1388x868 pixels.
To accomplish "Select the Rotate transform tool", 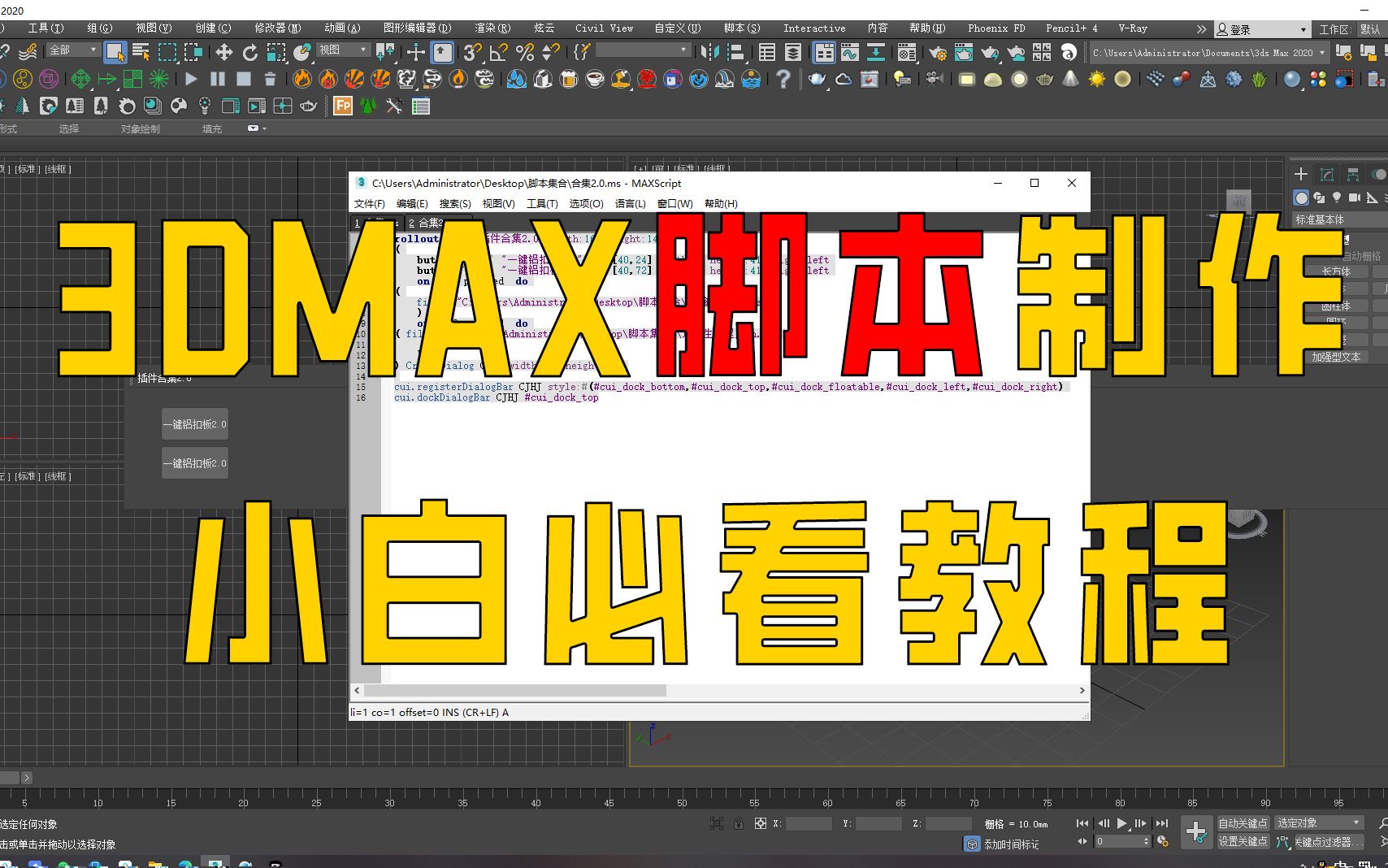I will 250,53.
